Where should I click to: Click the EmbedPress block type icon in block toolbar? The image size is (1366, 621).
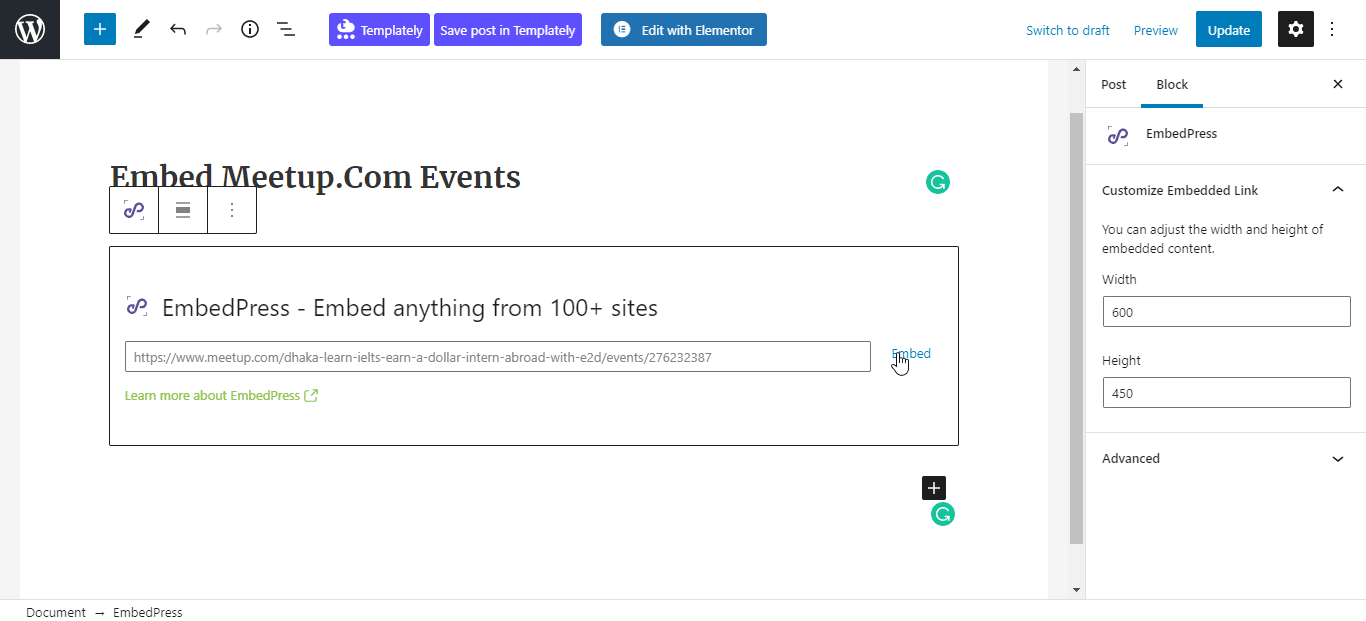[x=134, y=210]
